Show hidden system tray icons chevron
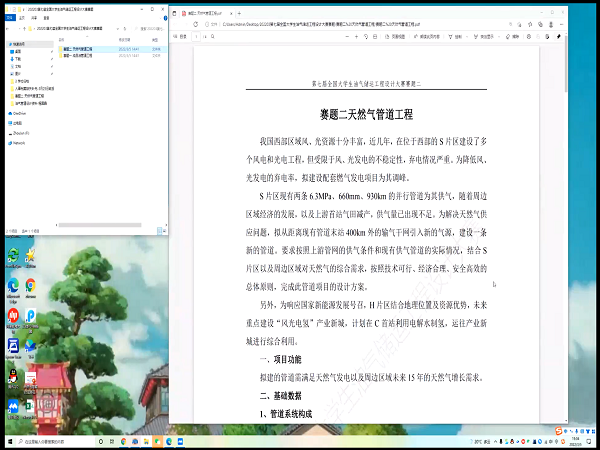 tap(496, 442)
